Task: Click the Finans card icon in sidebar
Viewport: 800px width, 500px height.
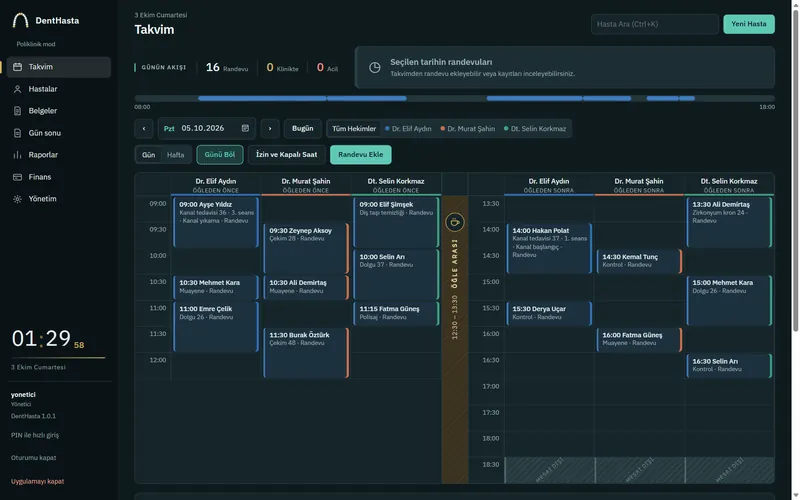Action: 17,177
